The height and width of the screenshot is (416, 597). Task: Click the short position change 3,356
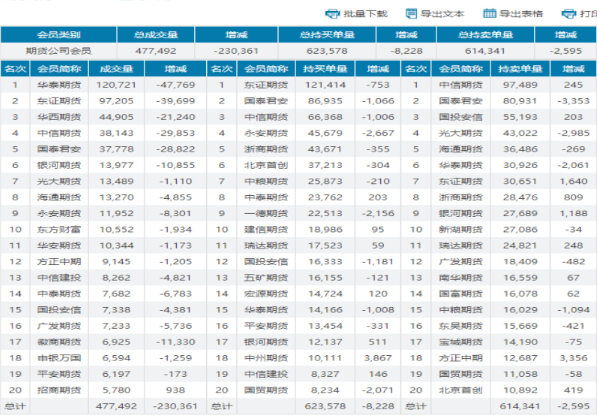573,358
